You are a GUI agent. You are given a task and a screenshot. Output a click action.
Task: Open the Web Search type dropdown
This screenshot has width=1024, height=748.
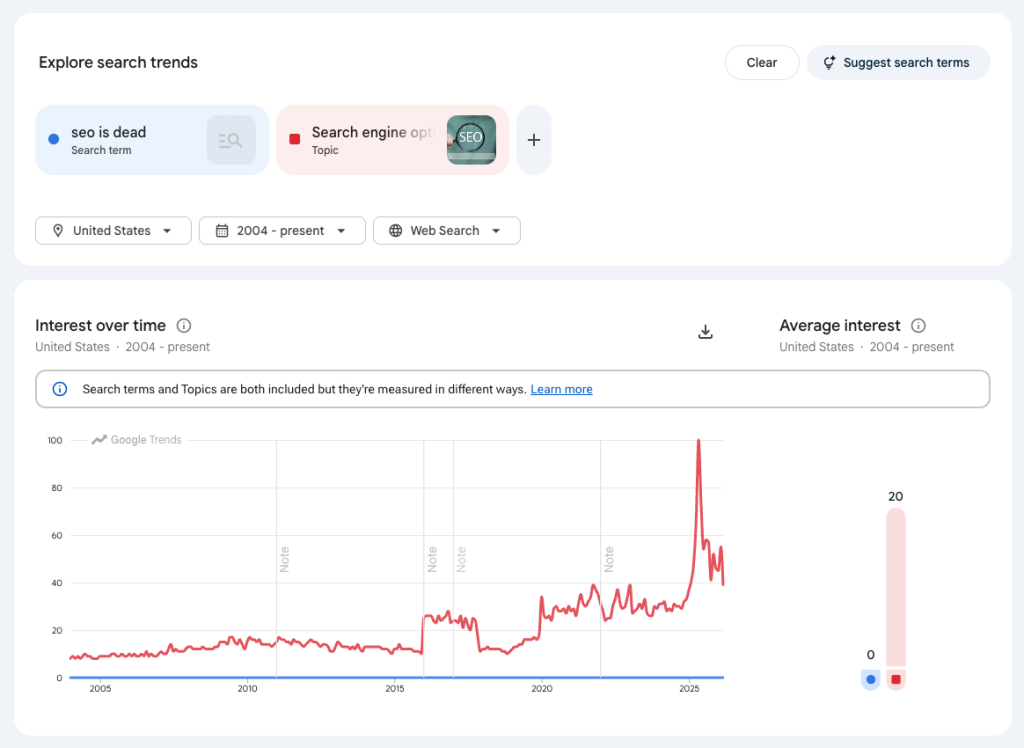[x=446, y=231]
